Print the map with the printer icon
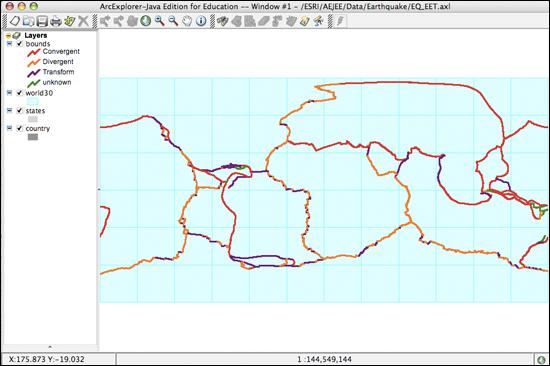The height and width of the screenshot is (366, 550). (56, 21)
